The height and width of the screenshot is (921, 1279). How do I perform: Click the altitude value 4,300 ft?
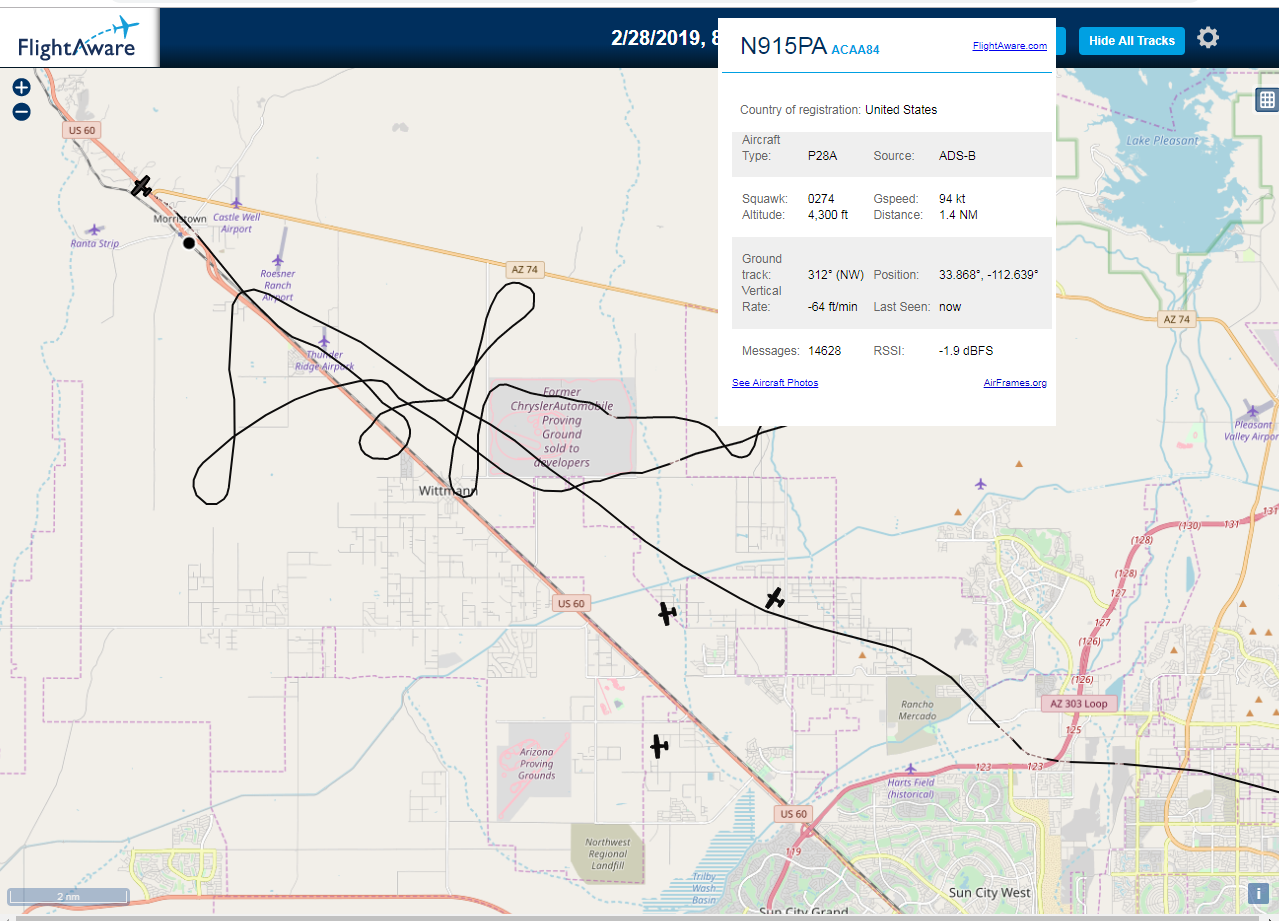coord(829,215)
